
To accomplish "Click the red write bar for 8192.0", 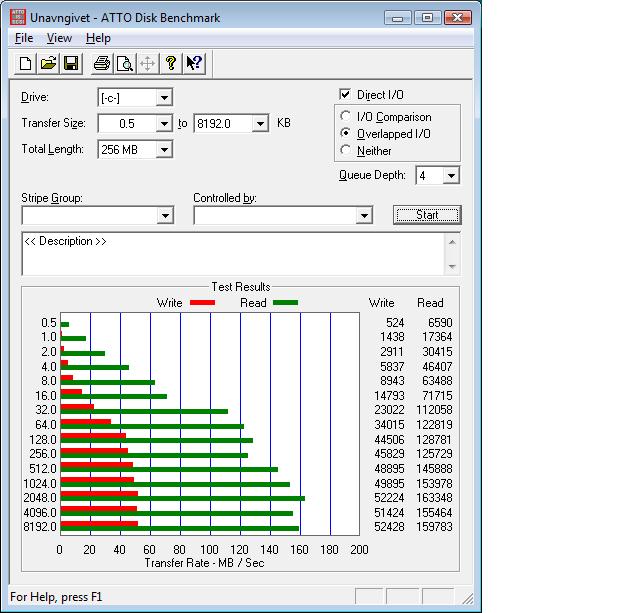I will (99, 524).
